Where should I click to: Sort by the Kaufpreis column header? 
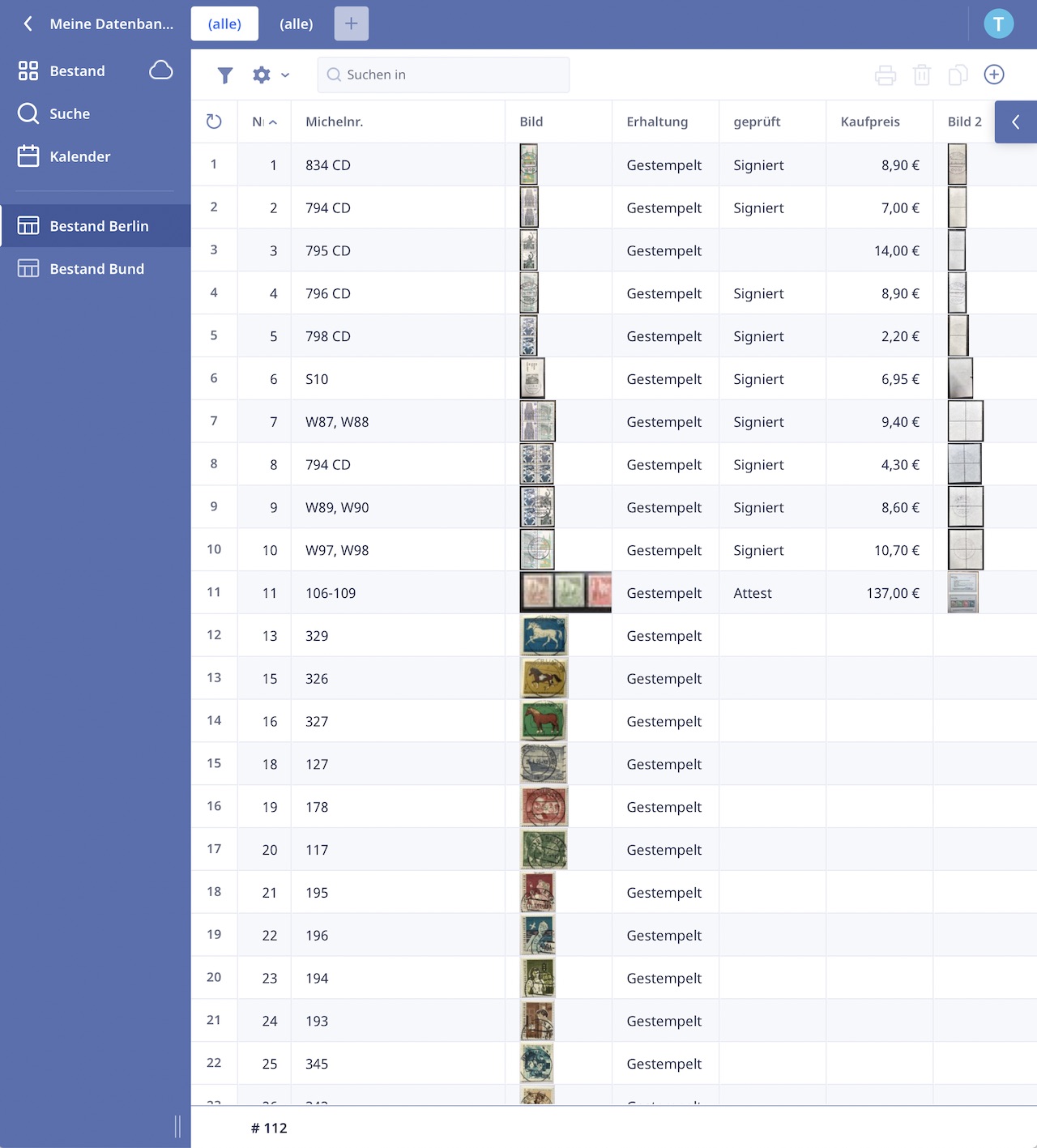[870, 122]
